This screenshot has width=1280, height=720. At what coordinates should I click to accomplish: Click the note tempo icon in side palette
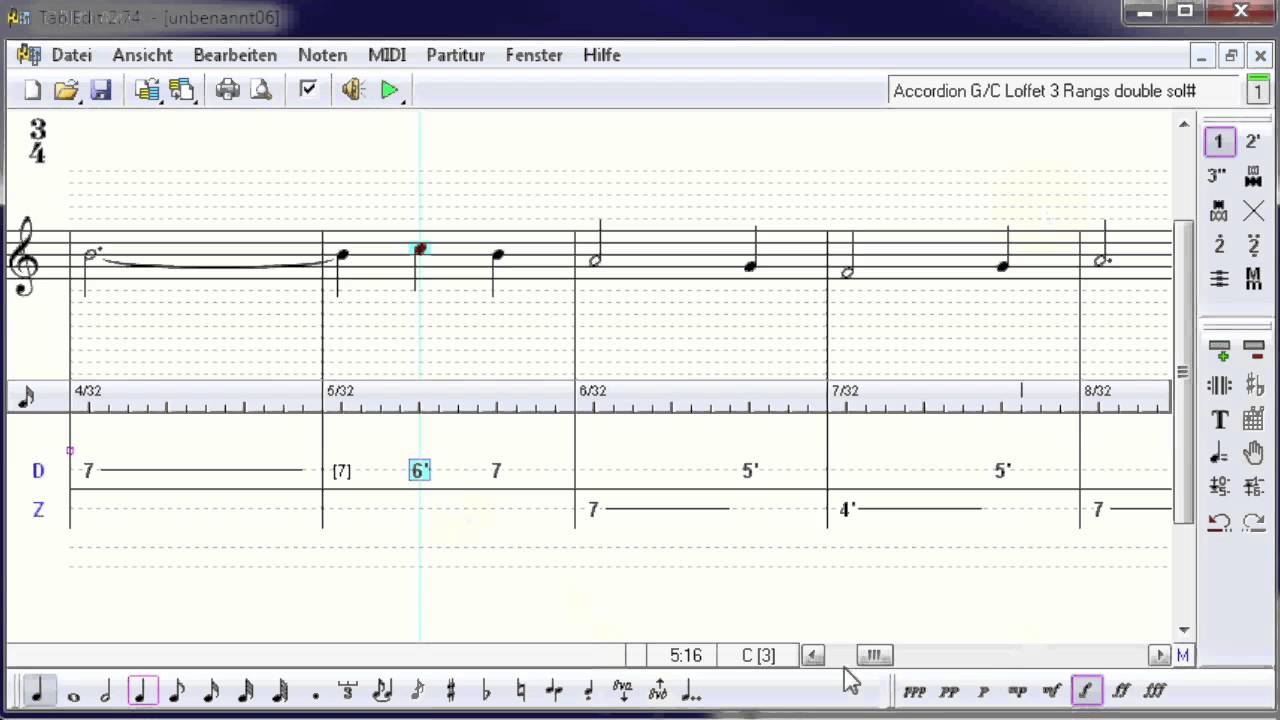click(x=1219, y=454)
